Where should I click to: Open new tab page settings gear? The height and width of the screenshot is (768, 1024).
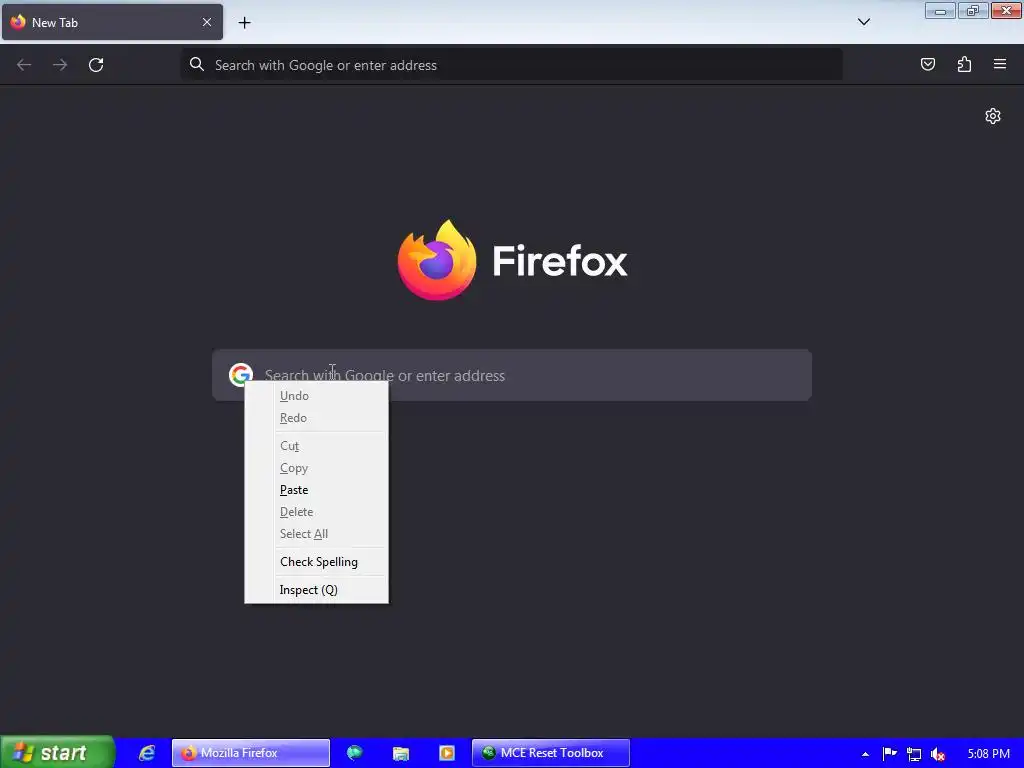click(993, 116)
